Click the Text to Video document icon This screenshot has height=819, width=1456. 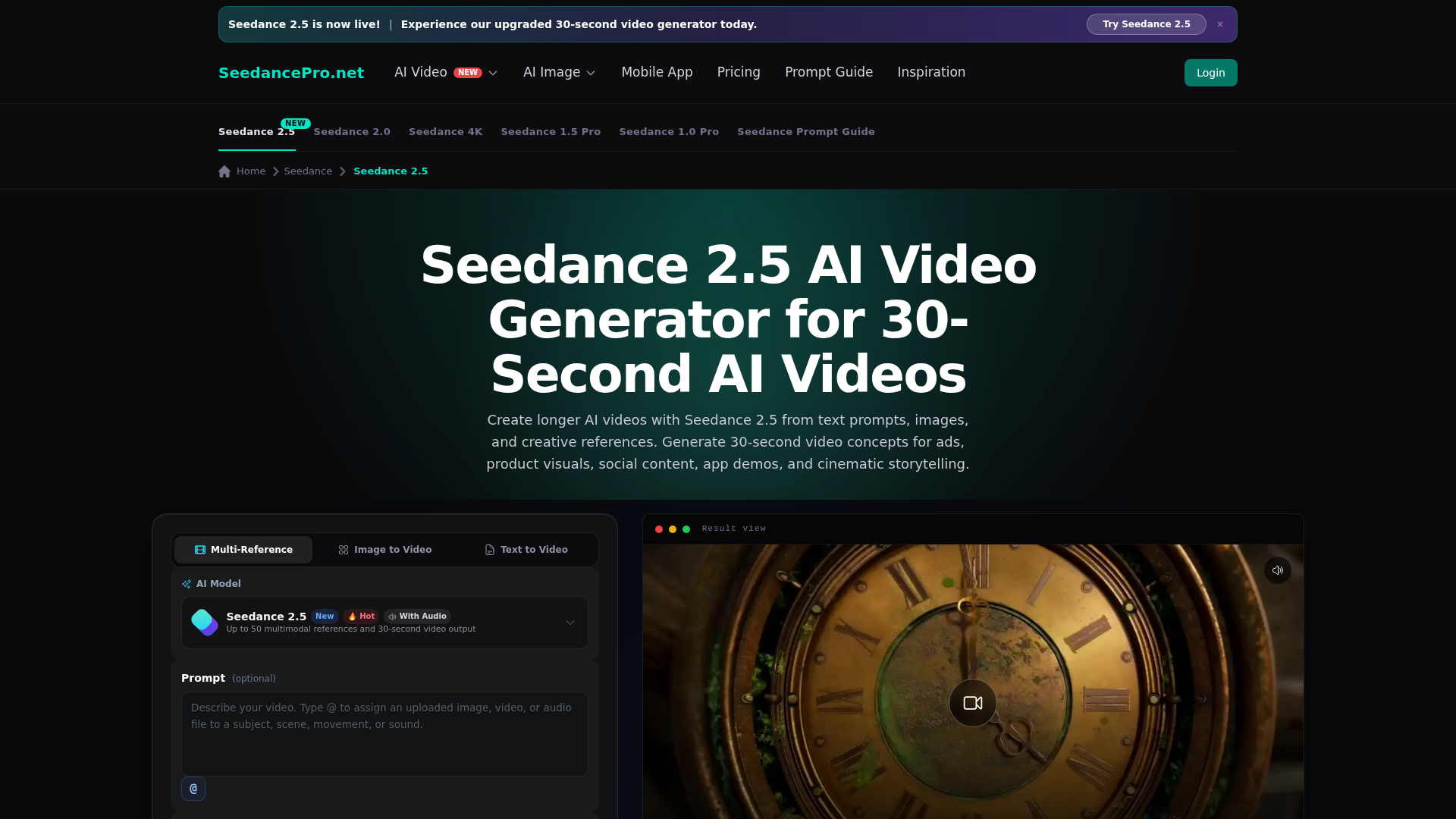click(490, 550)
